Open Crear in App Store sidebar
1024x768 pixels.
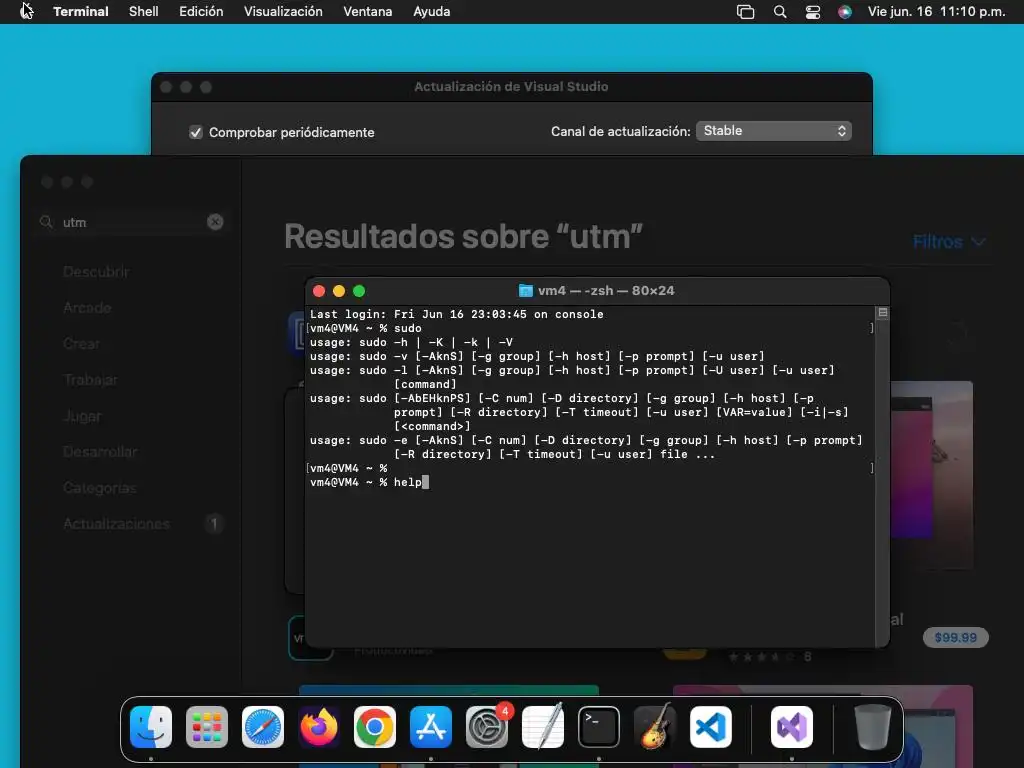point(82,344)
